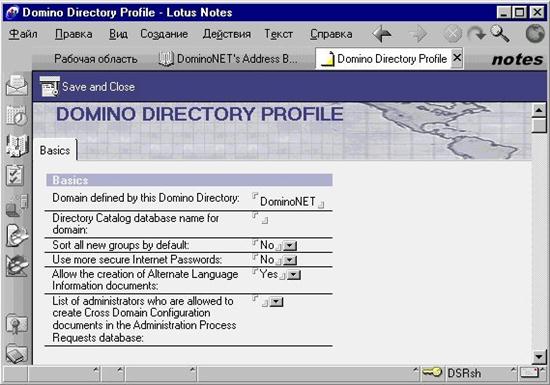Click the Address Book tab book icon
Screen dimensions: 550x385
(166, 59)
